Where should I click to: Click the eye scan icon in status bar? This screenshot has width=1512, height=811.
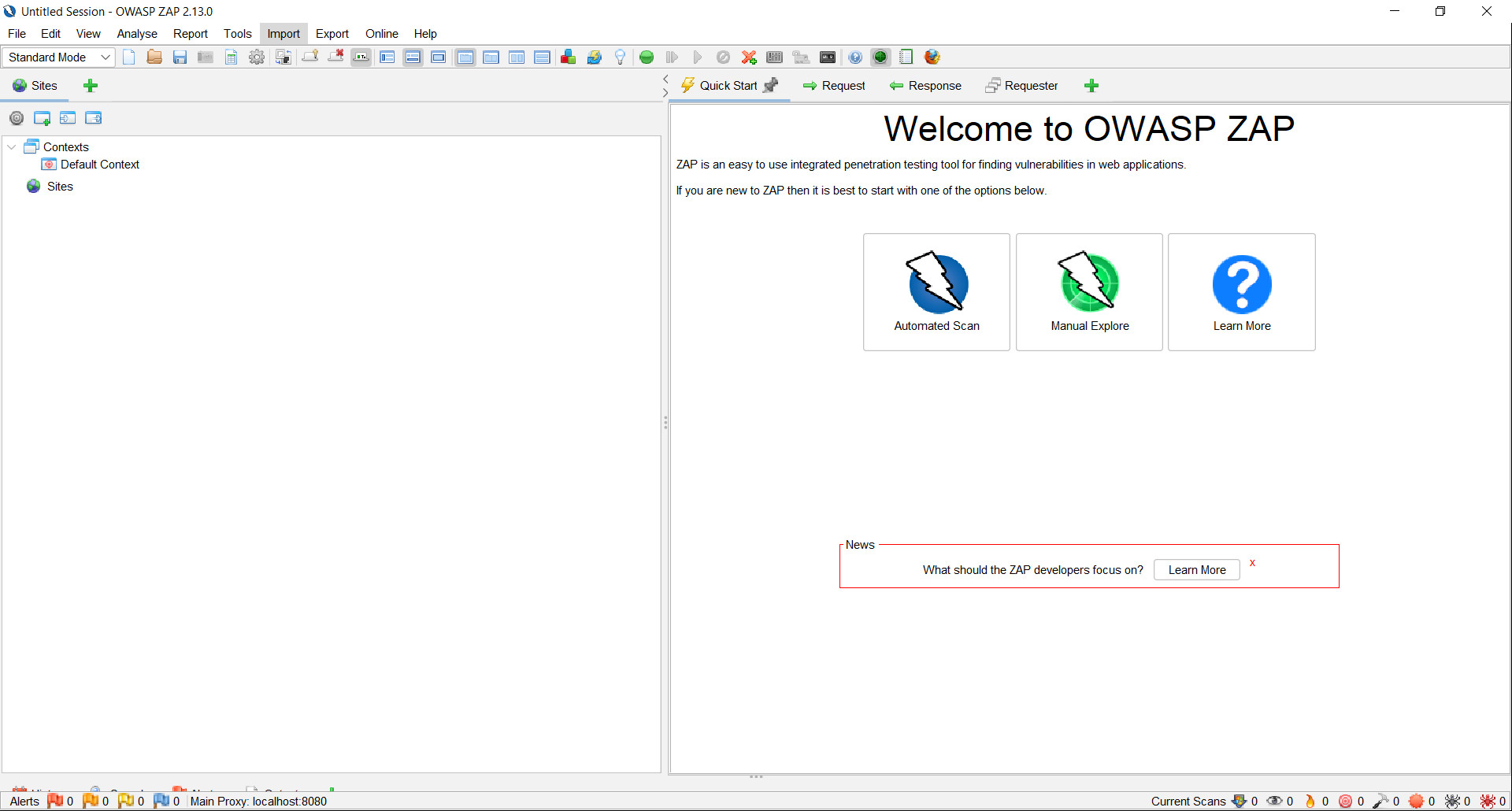tap(1274, 801)
